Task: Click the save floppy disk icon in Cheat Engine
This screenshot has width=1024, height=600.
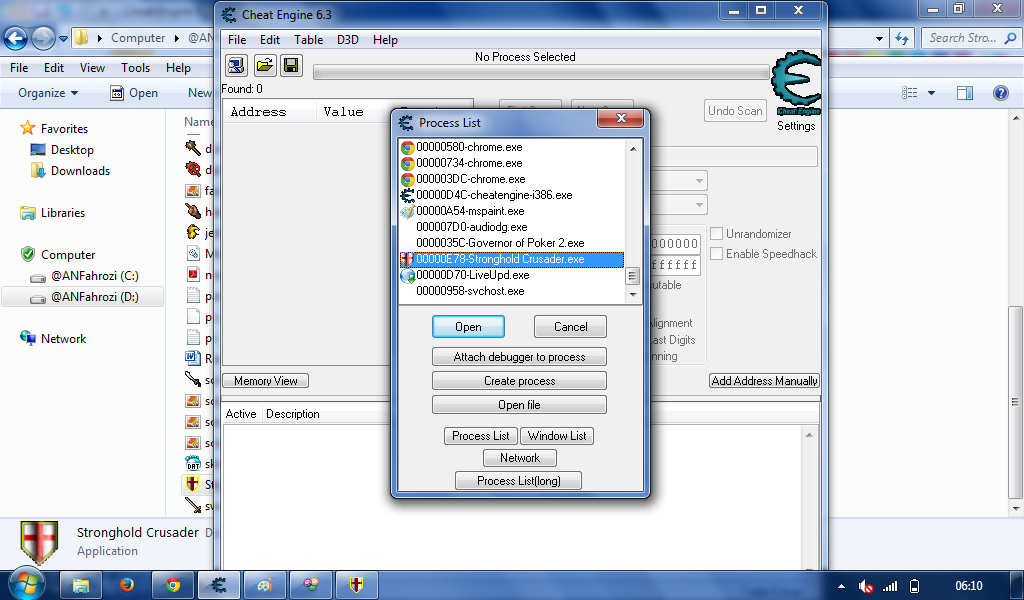Action: click(x=291, y=65)
